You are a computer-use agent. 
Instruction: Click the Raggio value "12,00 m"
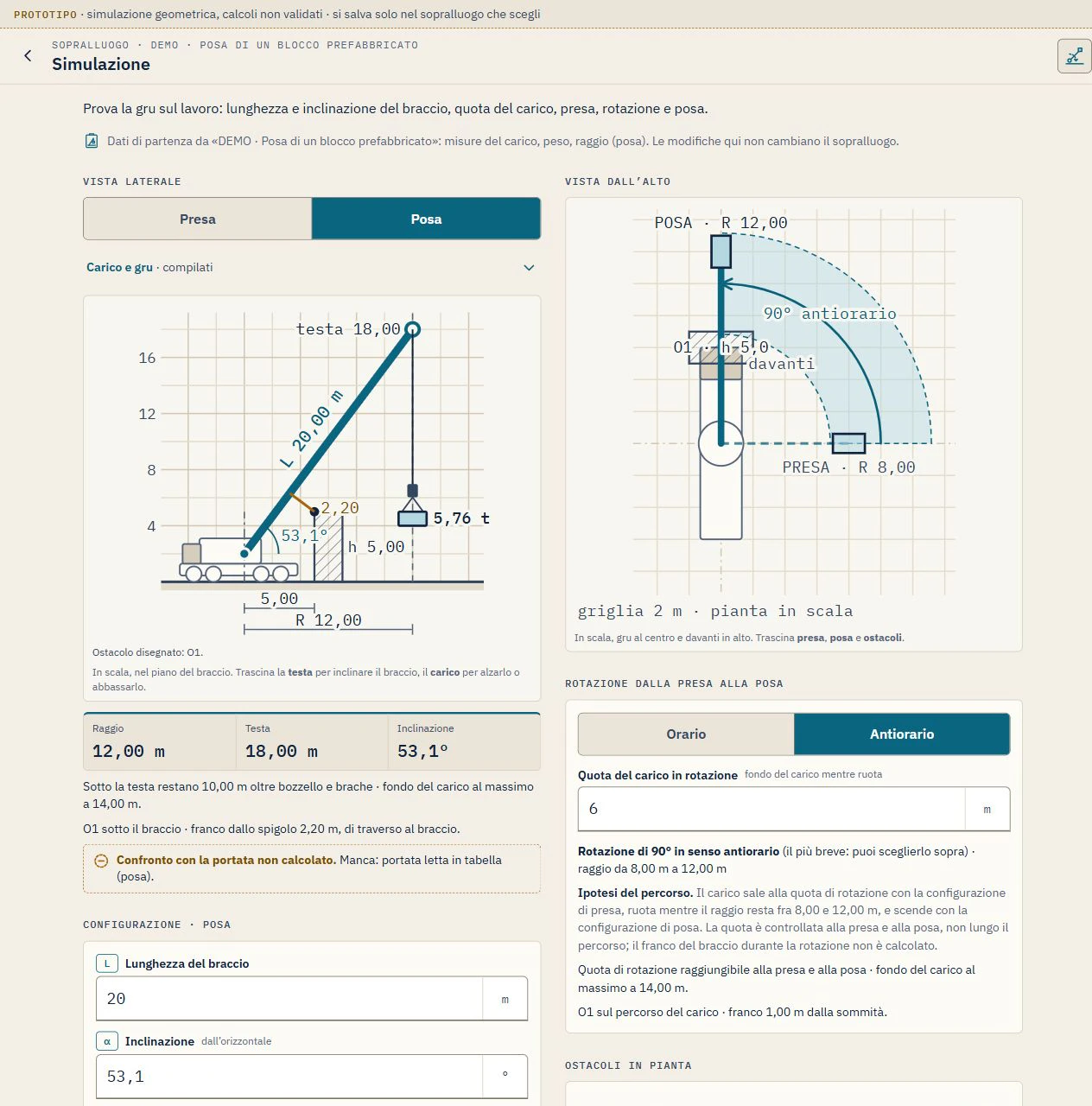[x=129, y=752]
